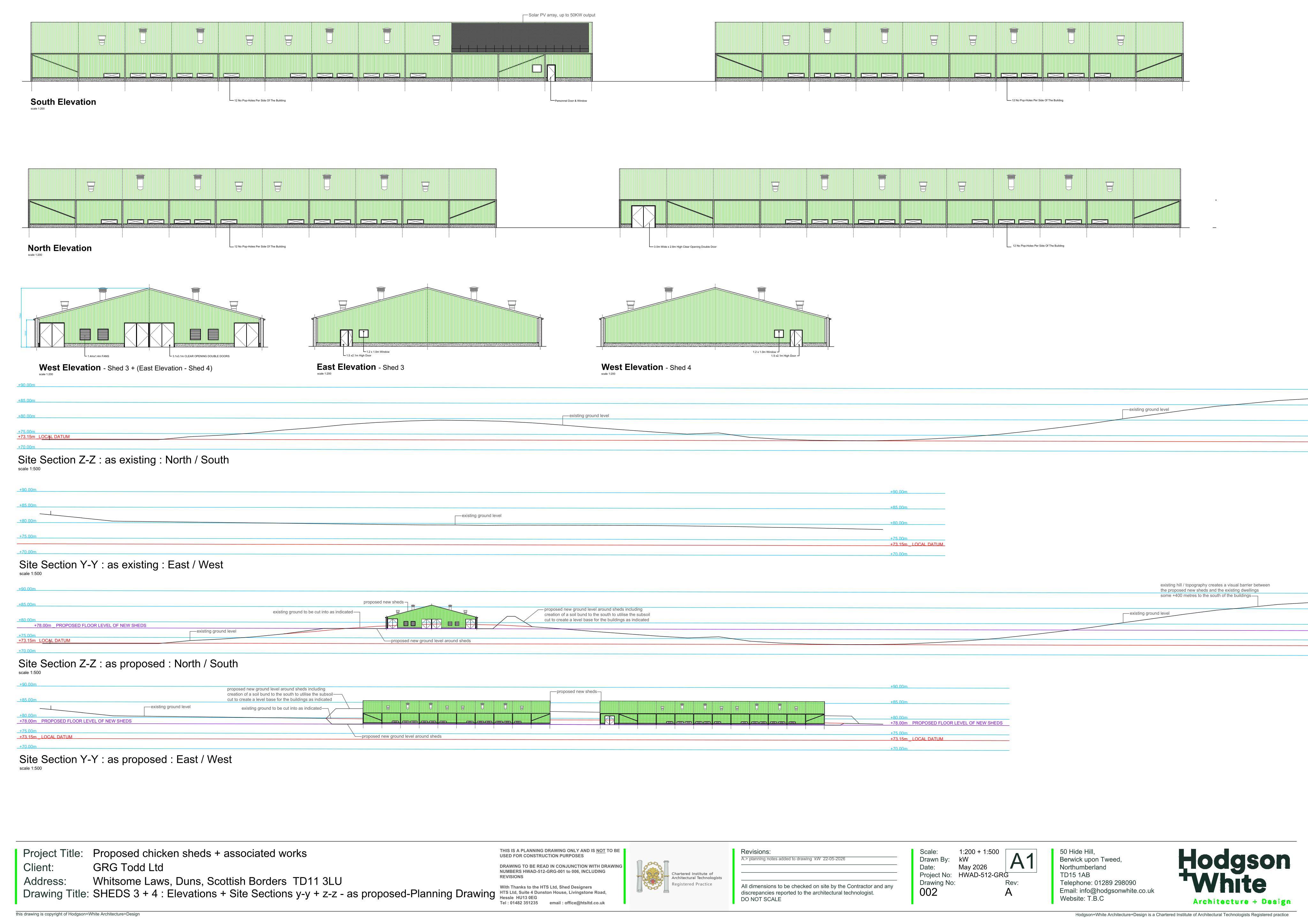Screen dimensions: 1308x924
Task: Select 'West Elevation - Shed 4' title
Action: point(646,367)
